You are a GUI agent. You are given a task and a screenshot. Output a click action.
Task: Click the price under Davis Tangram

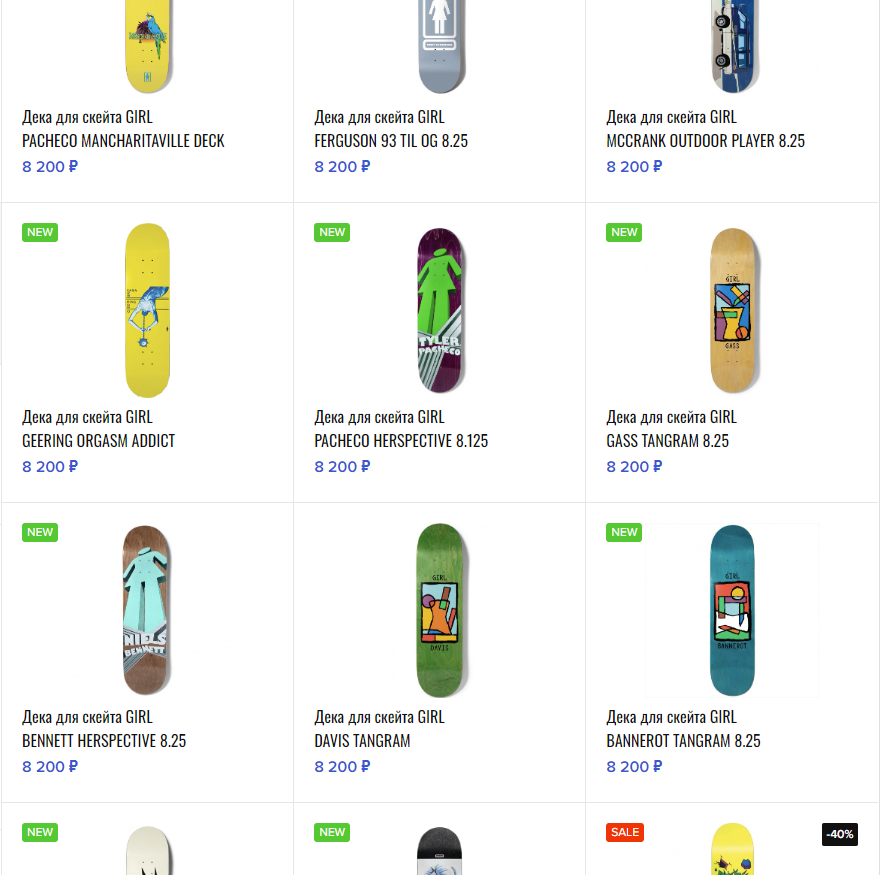(342, 767)
